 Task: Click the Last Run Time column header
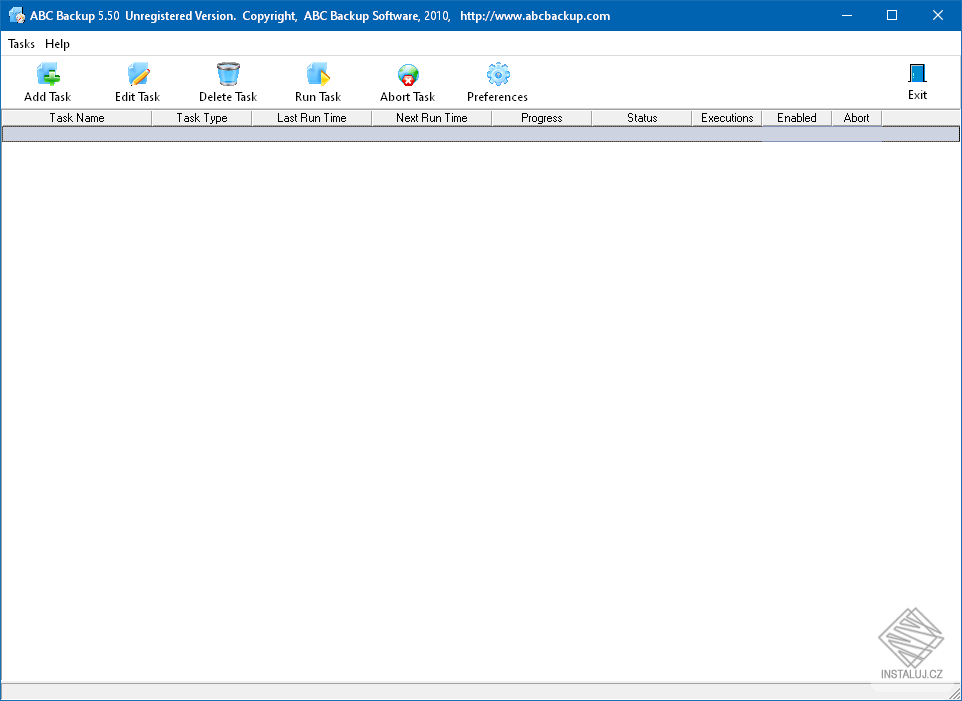(311, 117)
